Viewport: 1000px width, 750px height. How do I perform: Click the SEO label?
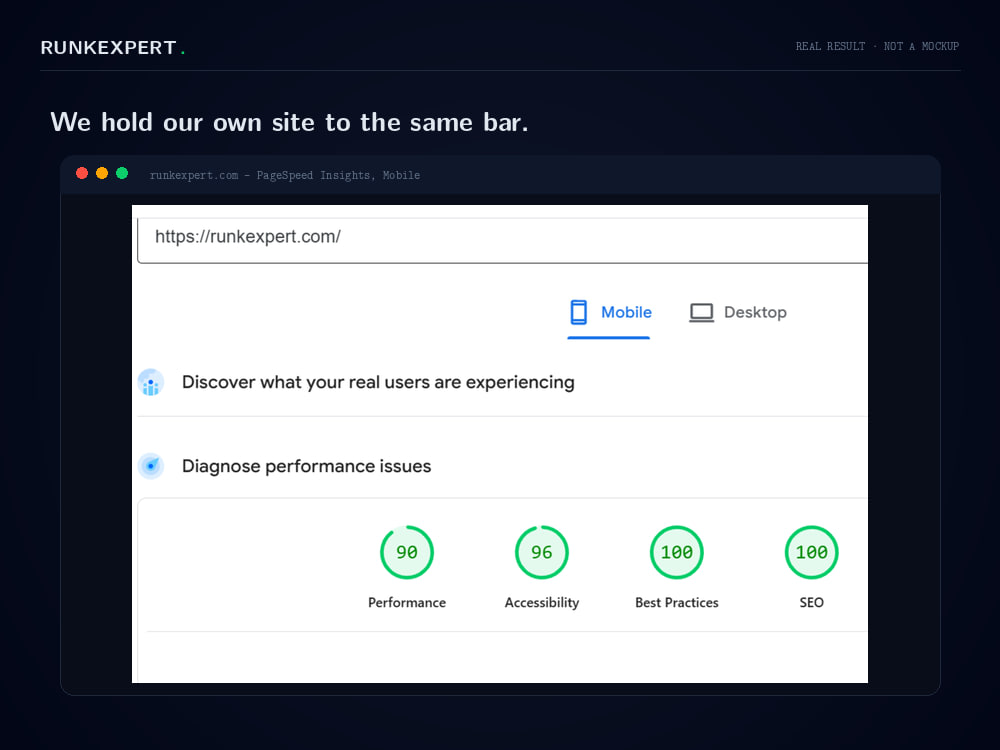811,603
